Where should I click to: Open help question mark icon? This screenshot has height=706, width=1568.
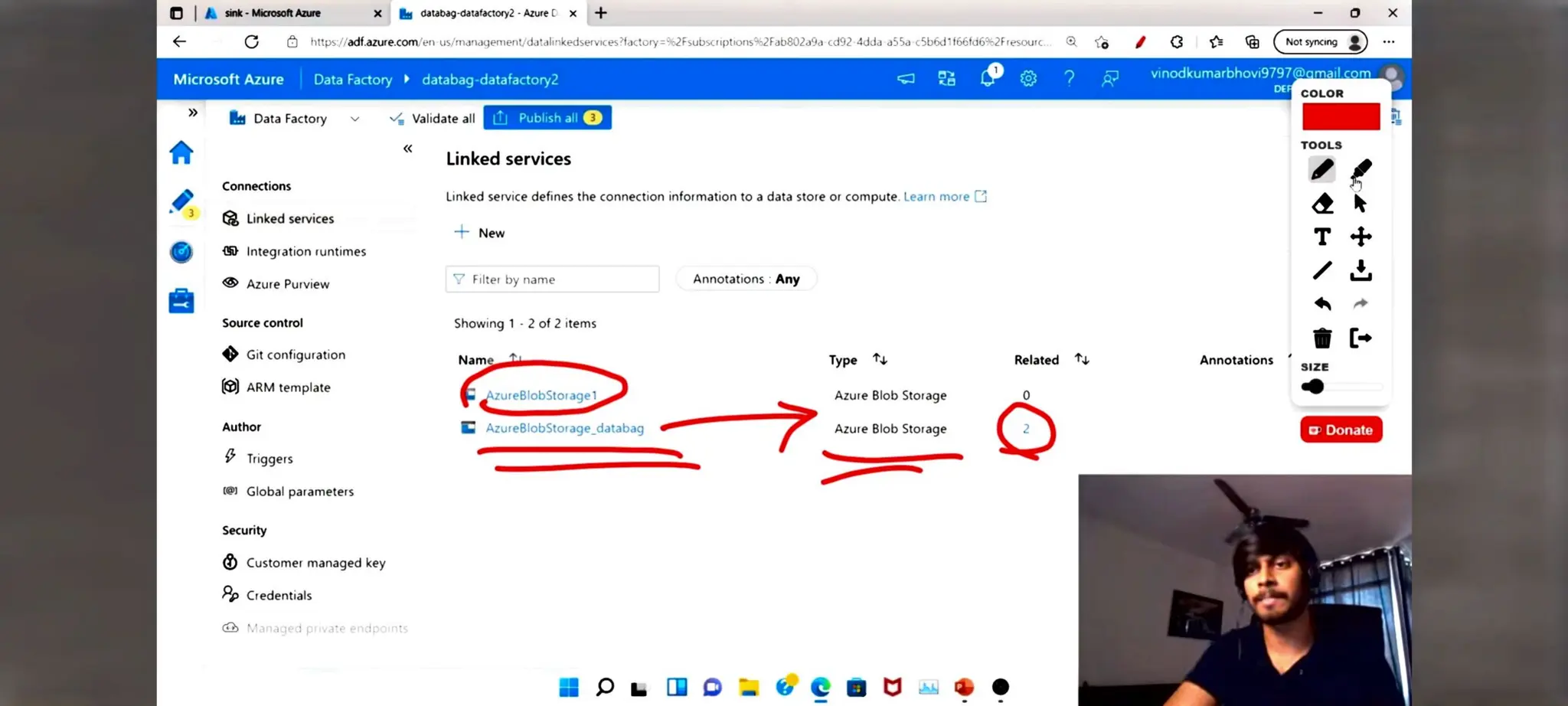click(x=1070, y=79)
